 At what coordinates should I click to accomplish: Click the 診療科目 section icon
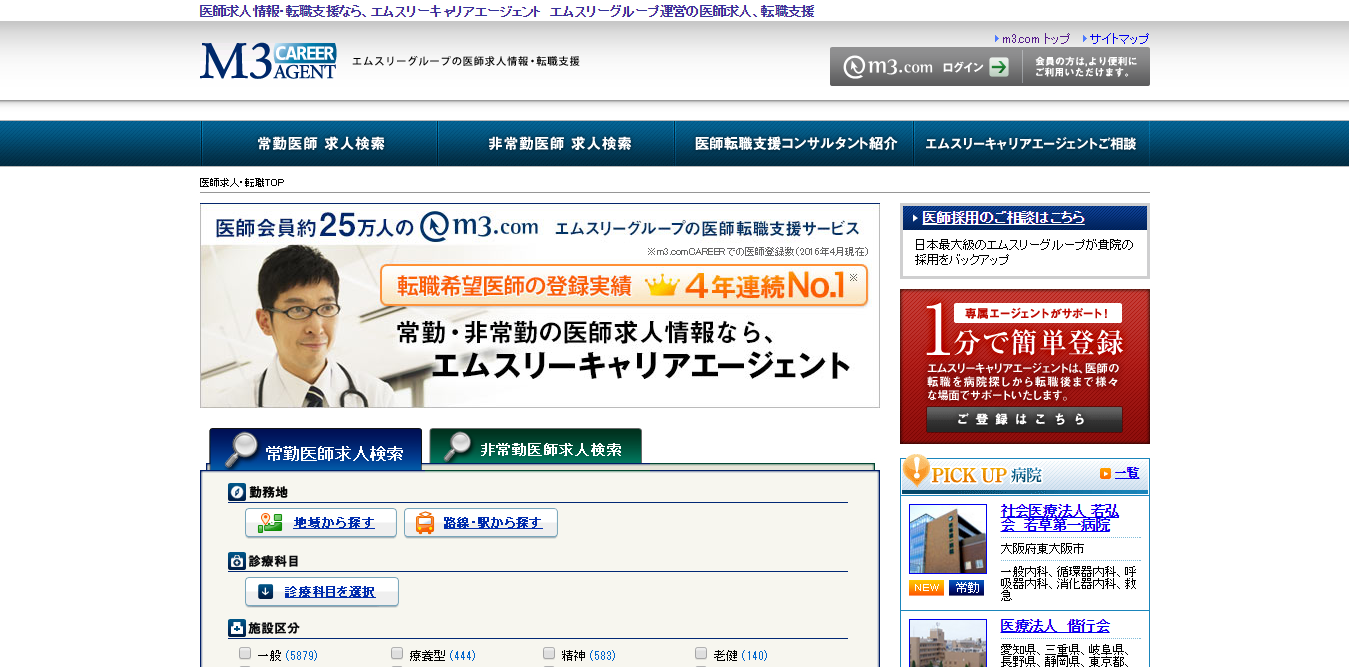pos(237,561)
